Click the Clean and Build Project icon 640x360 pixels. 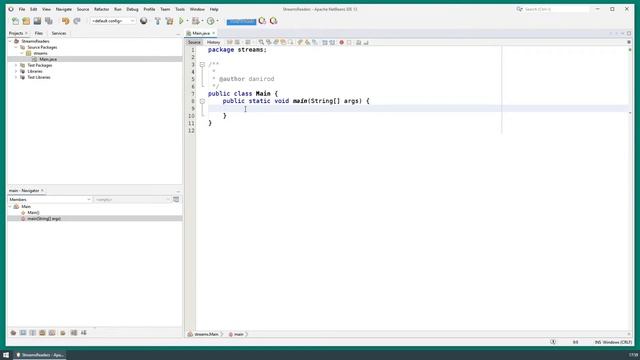point(169,21)
